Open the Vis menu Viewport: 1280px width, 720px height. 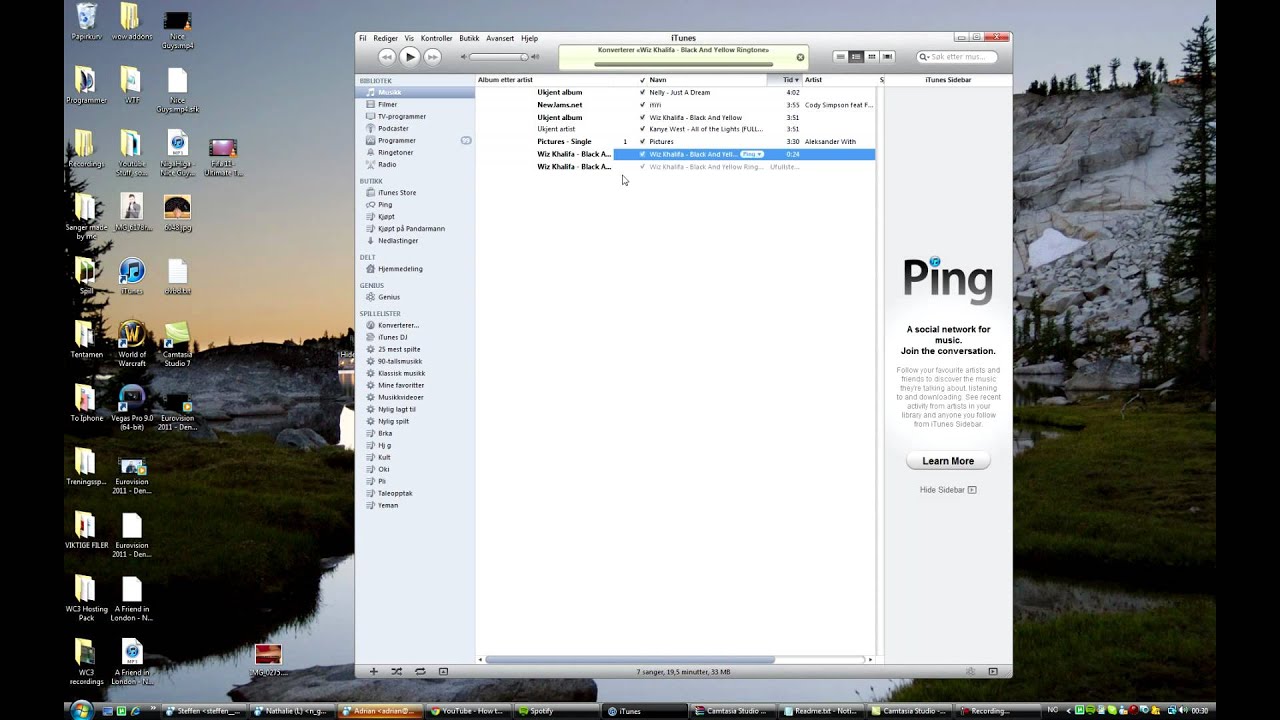pos(409,38)
